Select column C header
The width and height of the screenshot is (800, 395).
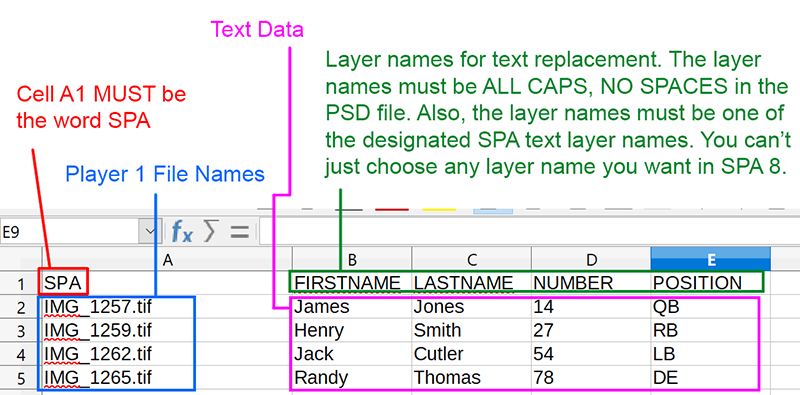471,260
